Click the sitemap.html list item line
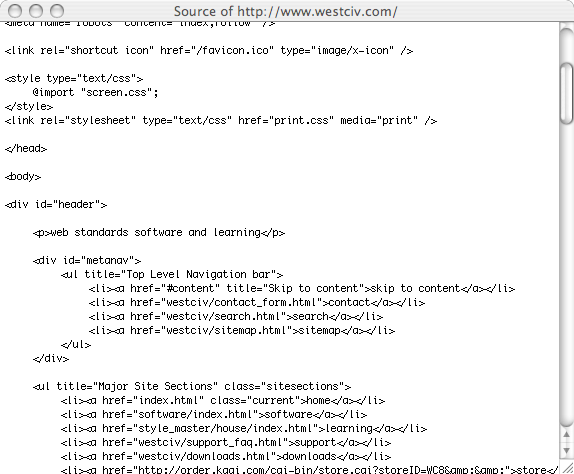 tap(242, 330)
